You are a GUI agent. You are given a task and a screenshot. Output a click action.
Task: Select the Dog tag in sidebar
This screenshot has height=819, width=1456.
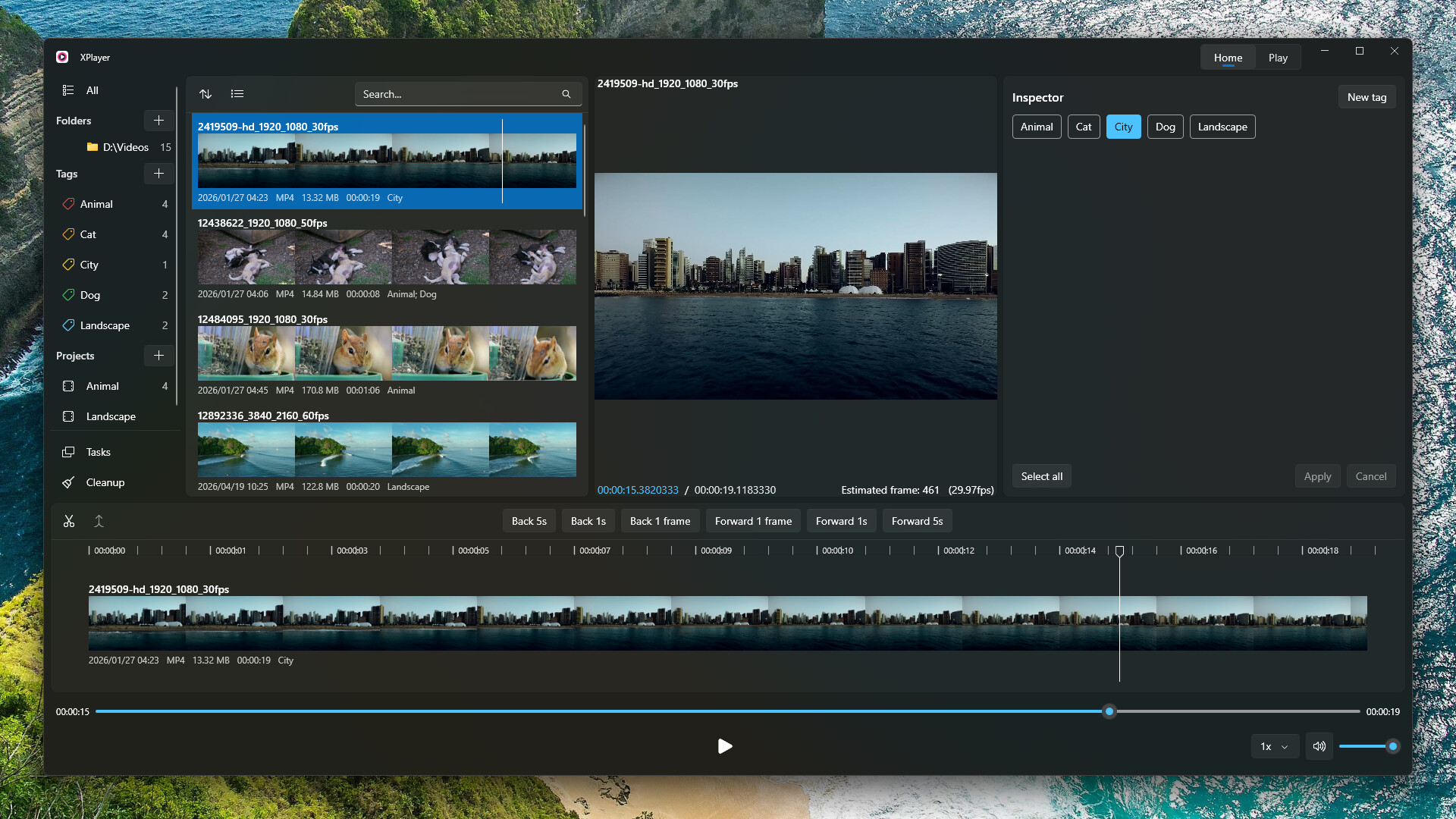(x=90, y=295)
